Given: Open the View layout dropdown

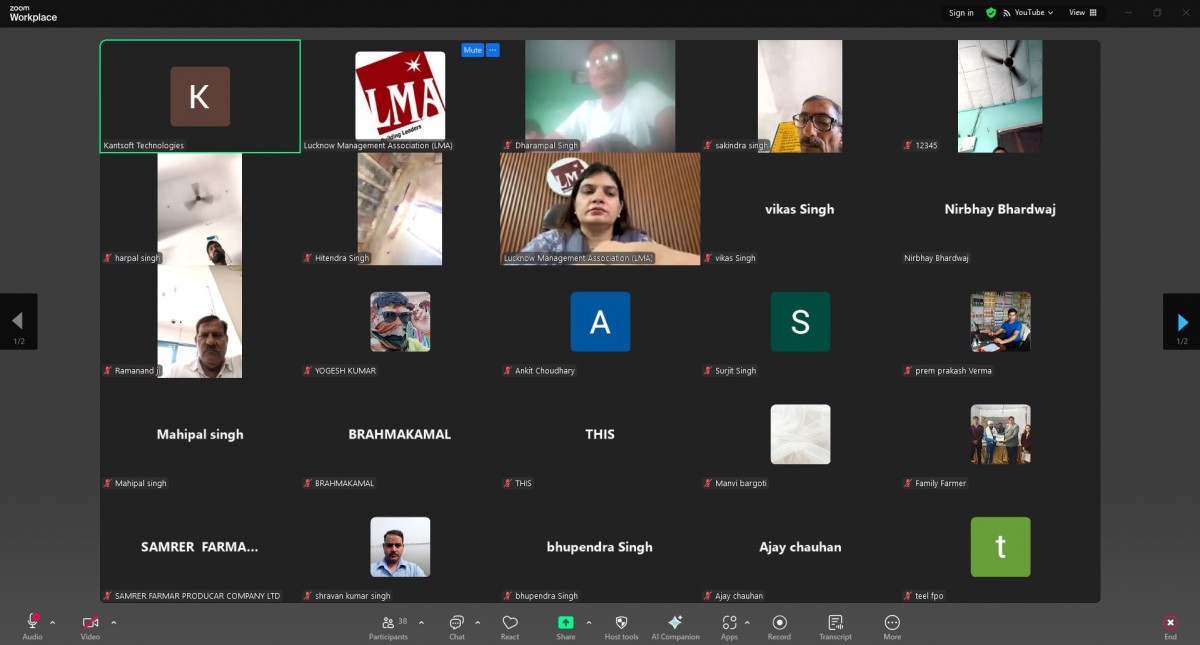Looking at the screenshot, I should [x=1082, y=13].
